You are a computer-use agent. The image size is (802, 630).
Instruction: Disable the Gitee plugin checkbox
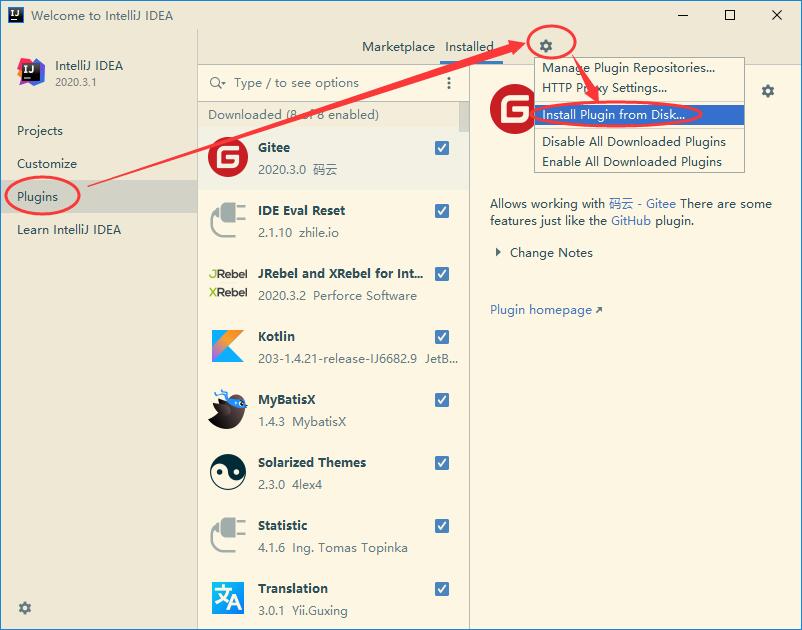pyautogui.click(x=442, y=148)
